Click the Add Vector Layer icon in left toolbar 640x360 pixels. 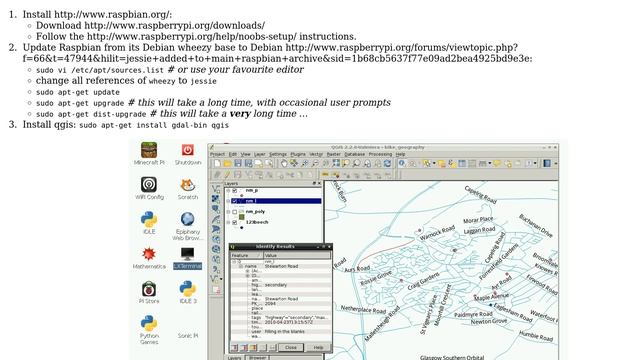[x=216, y=189]
